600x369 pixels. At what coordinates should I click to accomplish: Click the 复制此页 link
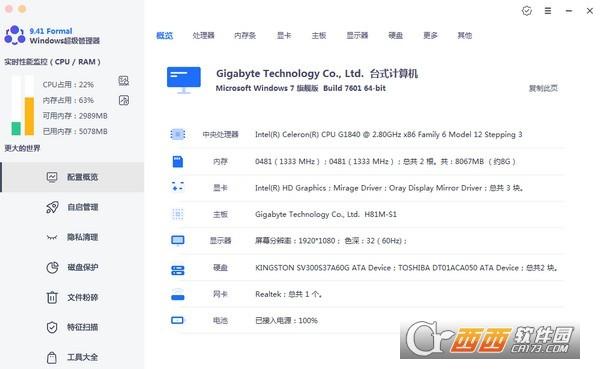[543, 88]
